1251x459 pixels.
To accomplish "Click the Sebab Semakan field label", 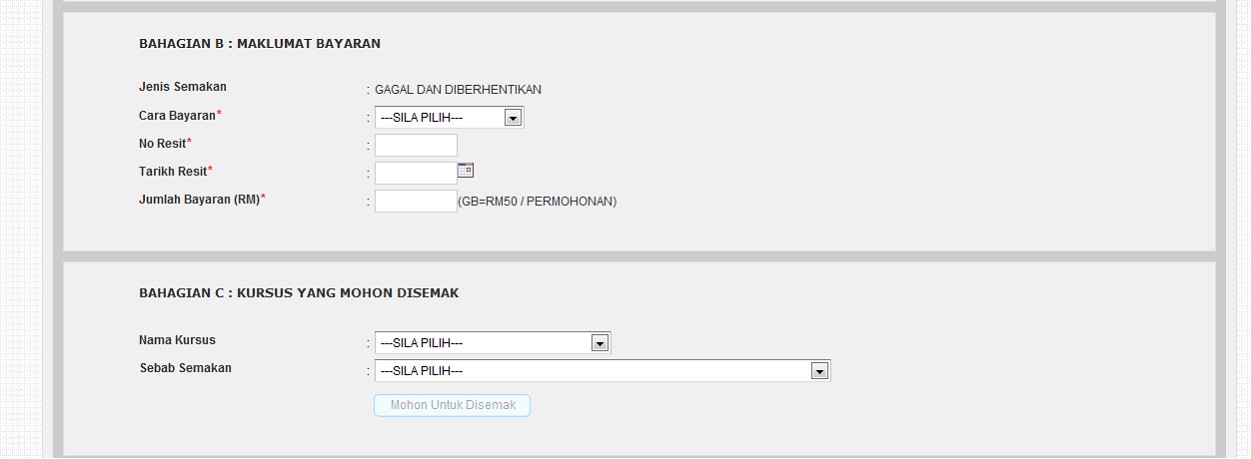I will [185, 368].
